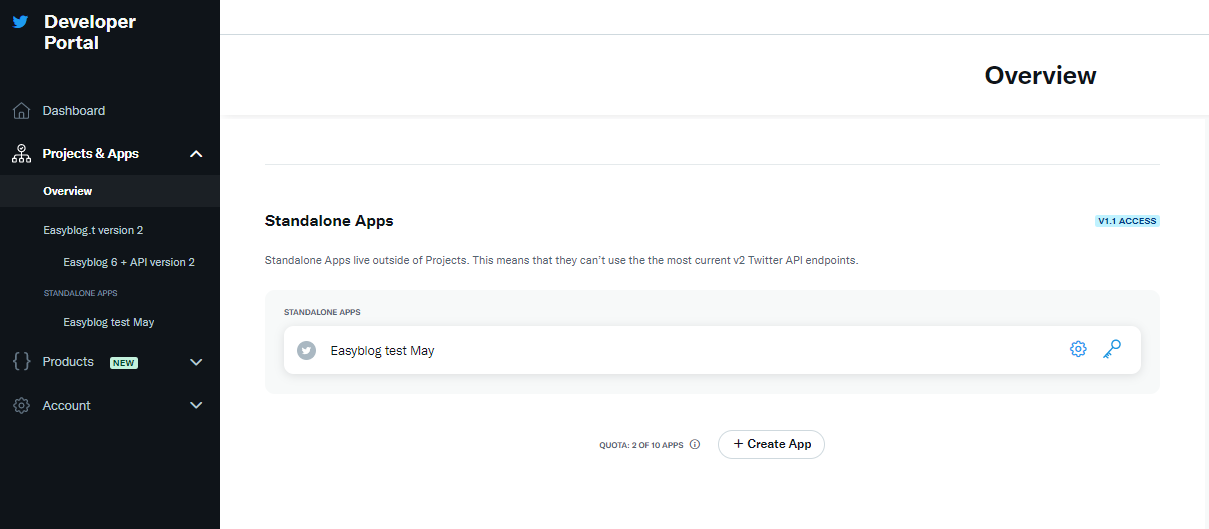The height and width of the screenshot is (529, 1209).
Task: Open Easyblog.t version 2 project
Action: tap(93, 230)
